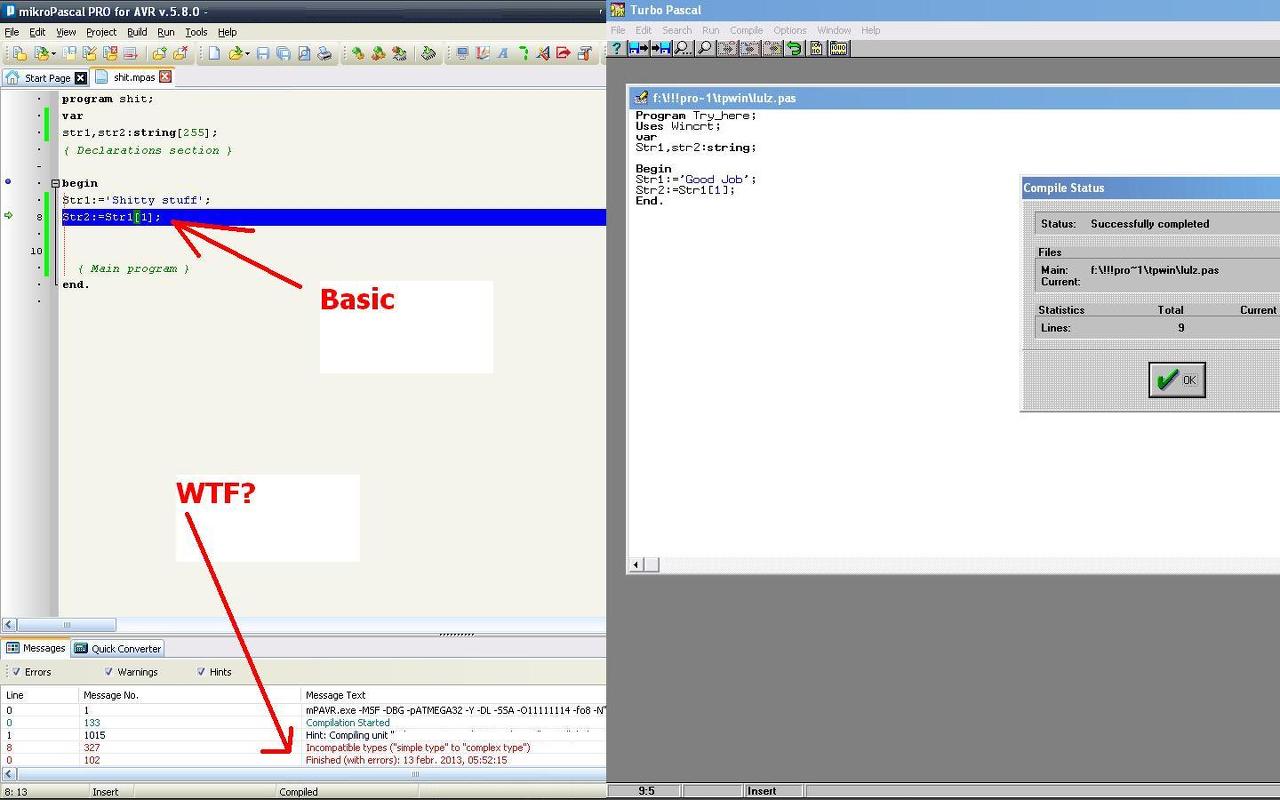The width and height of the screenshot is (1280, 800).
Task: Click the highlighted Str2:=Str1[1] code line
Action: click(x=334, y=217)
